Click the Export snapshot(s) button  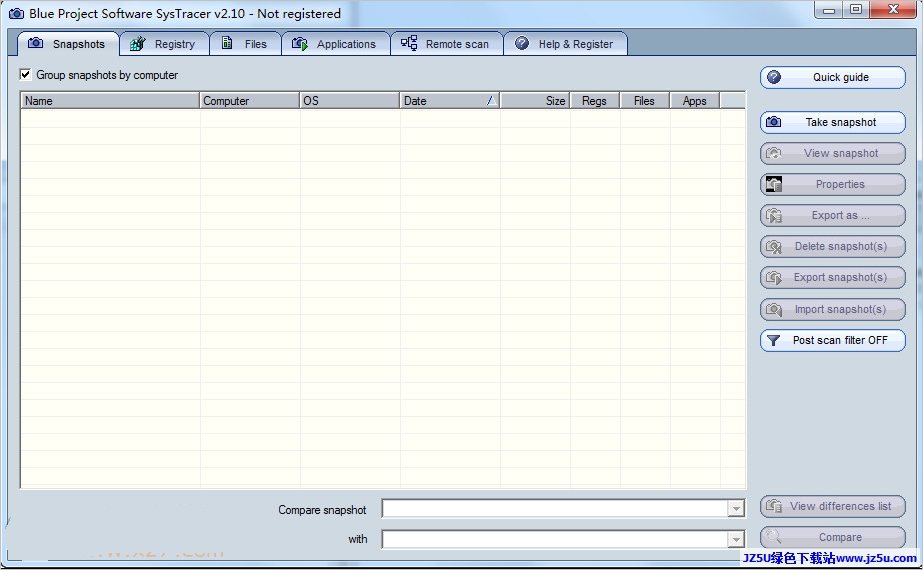pos(833,277)
